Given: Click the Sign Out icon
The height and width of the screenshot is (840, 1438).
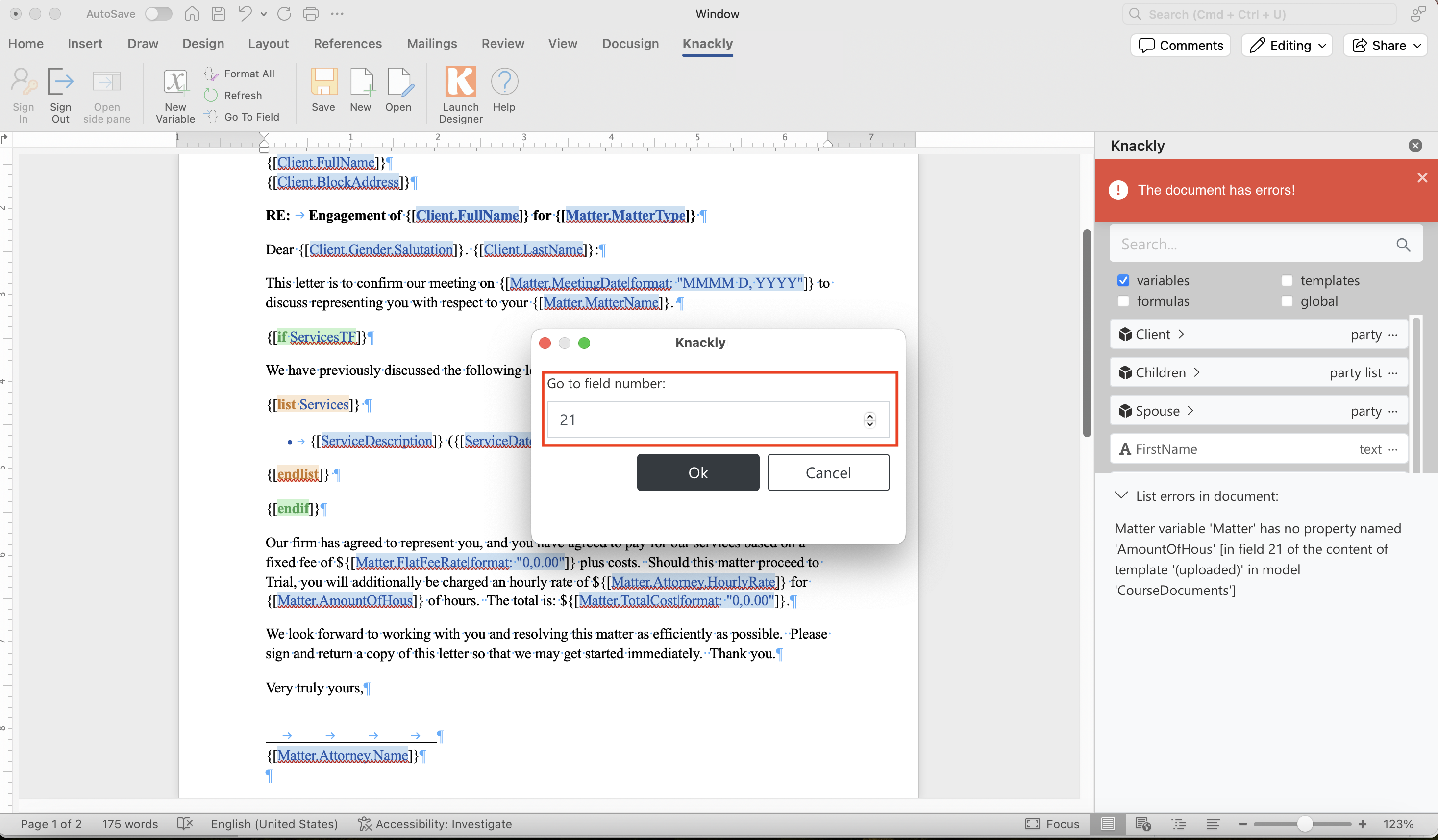Looking at the screenshot, I should [60, 83].
